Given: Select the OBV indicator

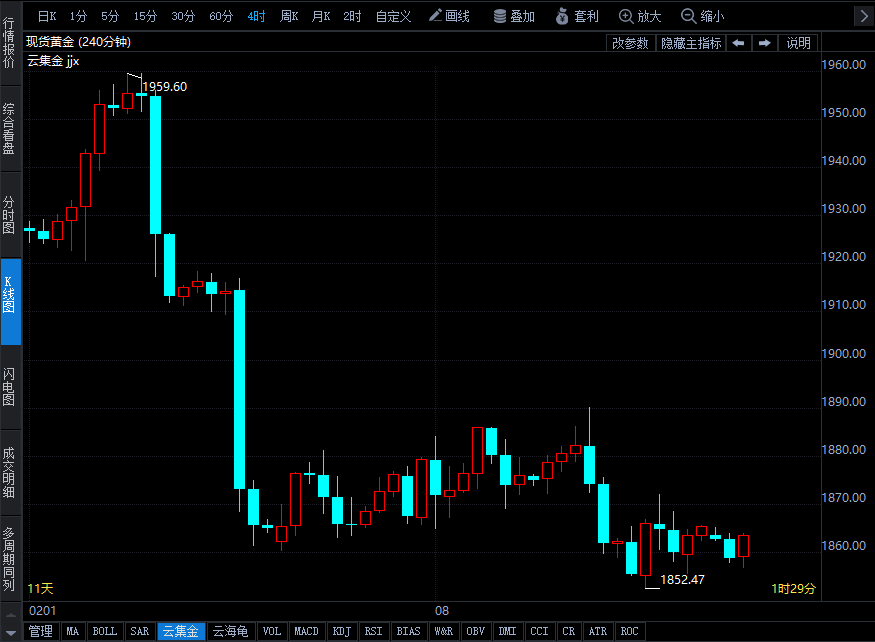Looking at the screenshot, I should [475, 631].
